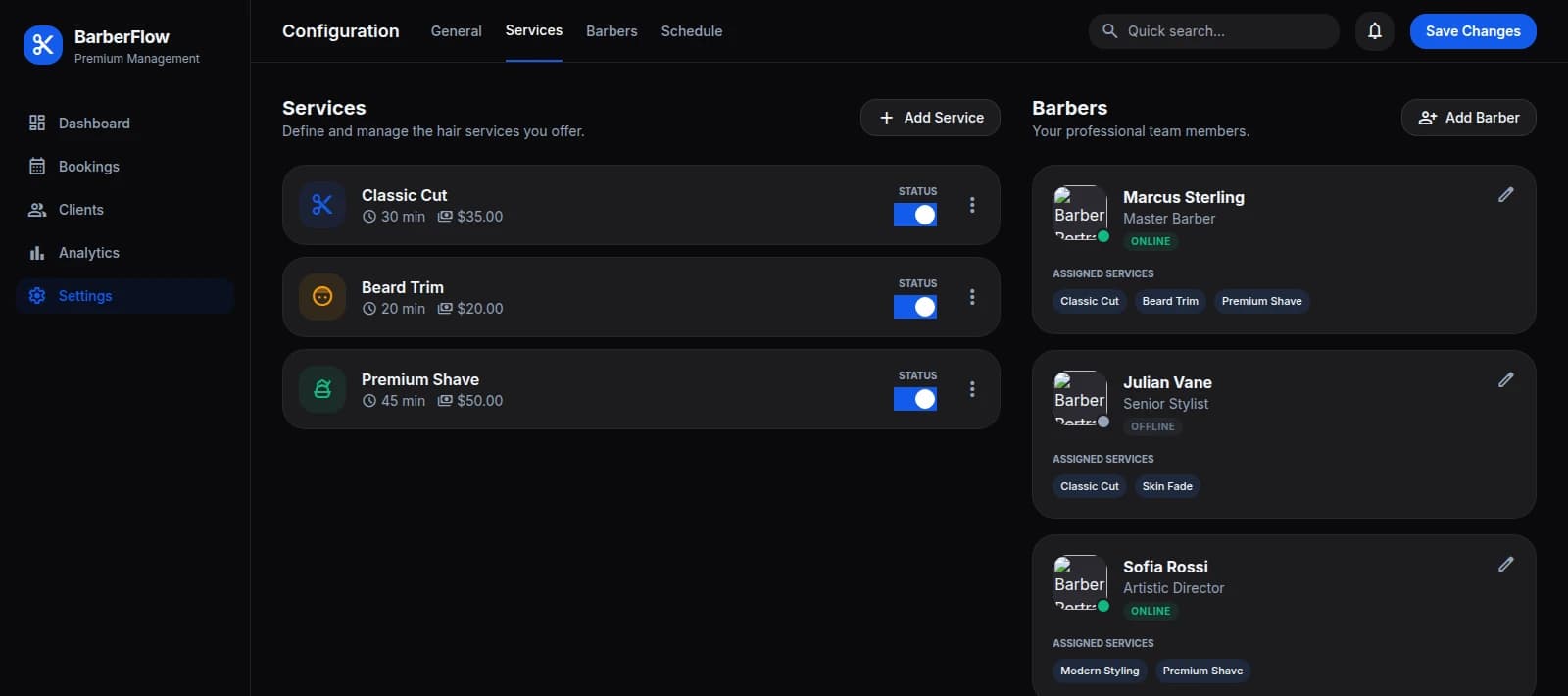The width and height of the screenshot is (1568, 696).
Task: Click Marcus Sterling's Classic Cut tag
Action: (x=1090, y=301)
